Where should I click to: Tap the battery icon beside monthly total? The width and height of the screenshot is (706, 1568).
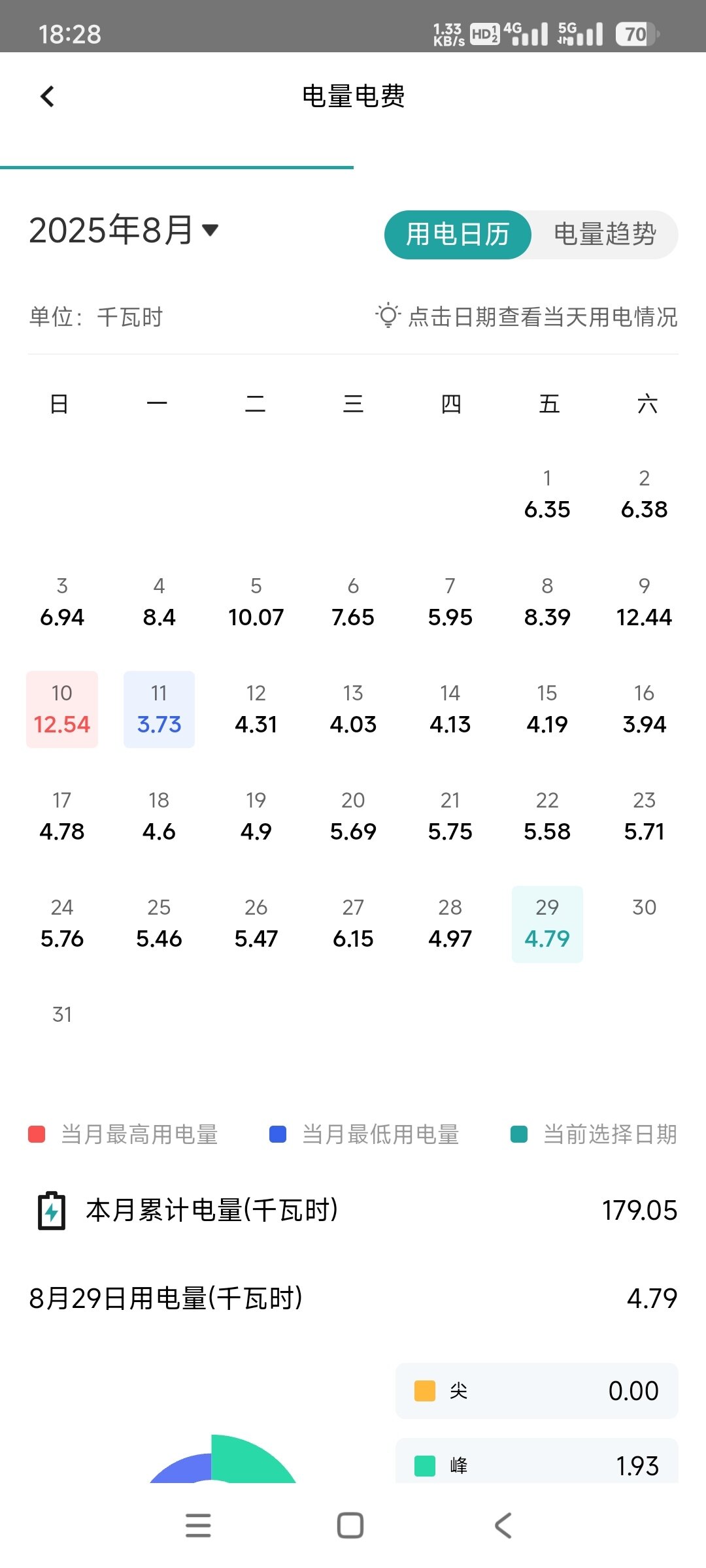coord(52,1211)
